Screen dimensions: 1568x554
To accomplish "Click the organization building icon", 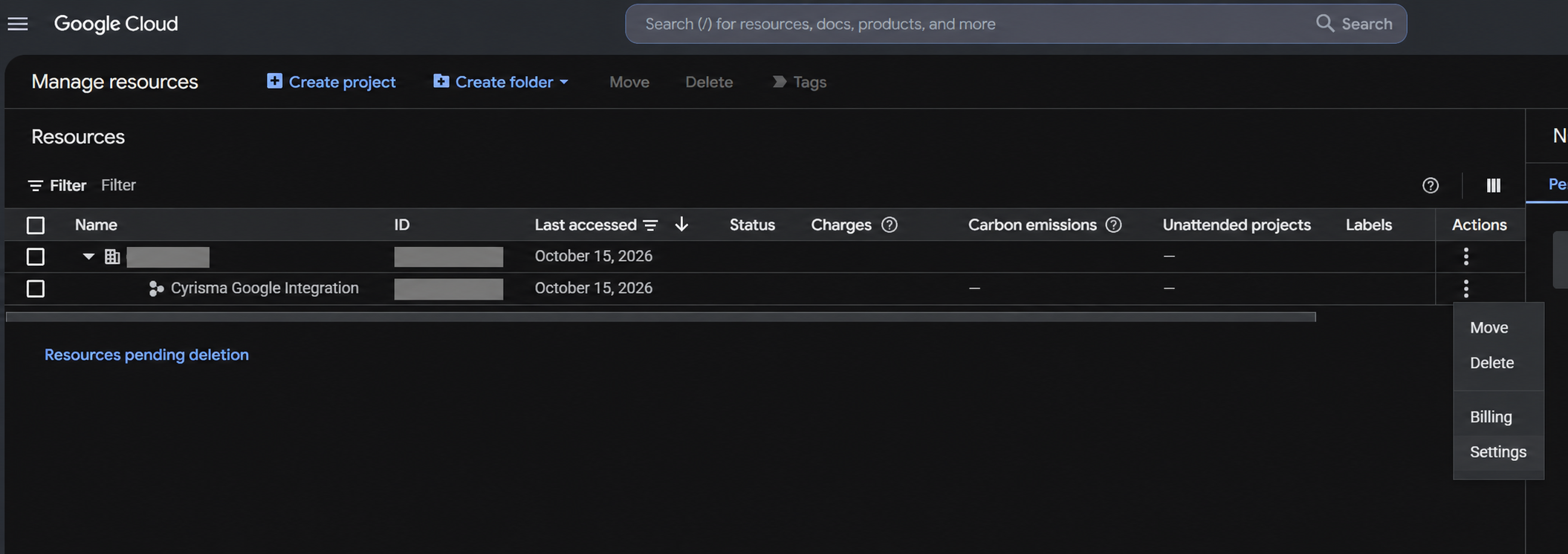I will tap(112, 257).
